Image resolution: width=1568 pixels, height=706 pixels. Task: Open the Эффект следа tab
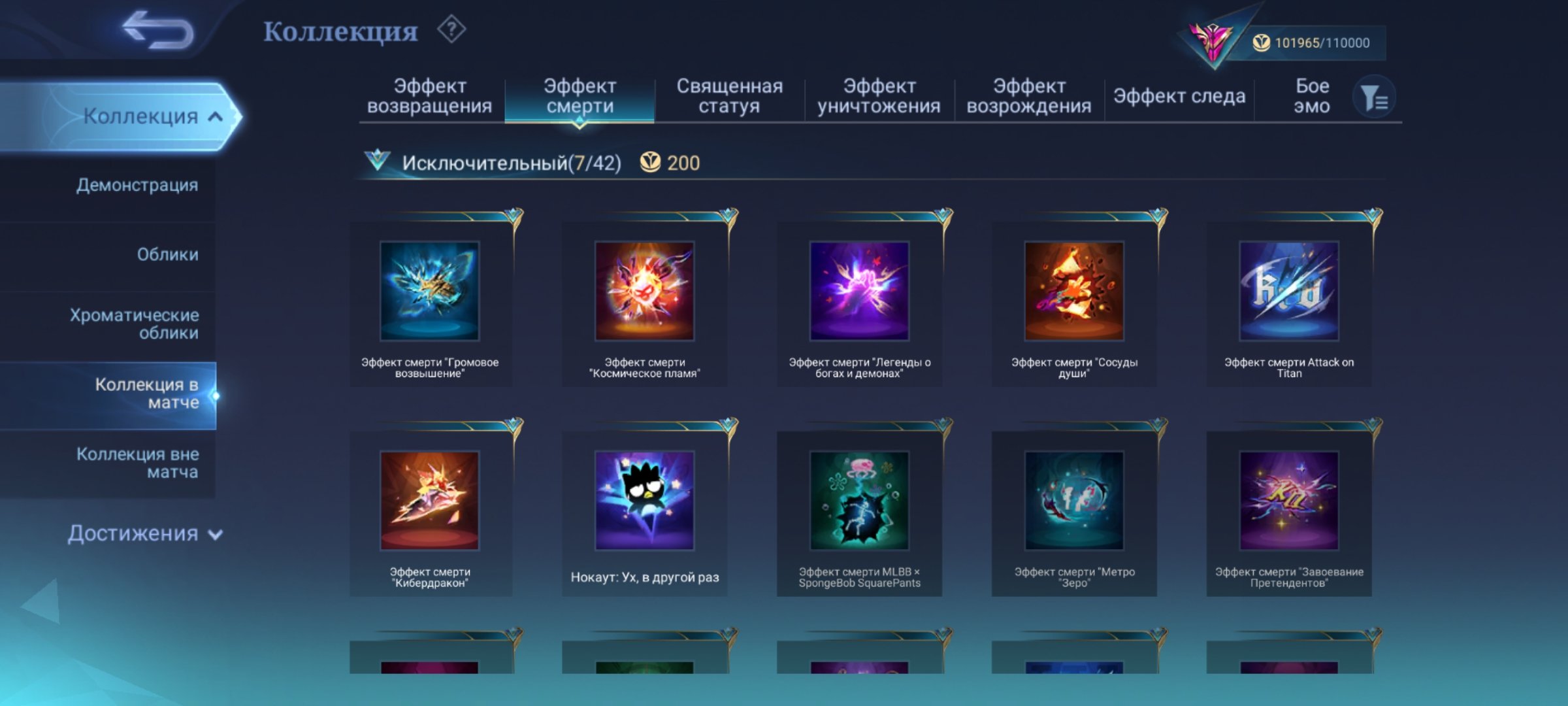1179,96
